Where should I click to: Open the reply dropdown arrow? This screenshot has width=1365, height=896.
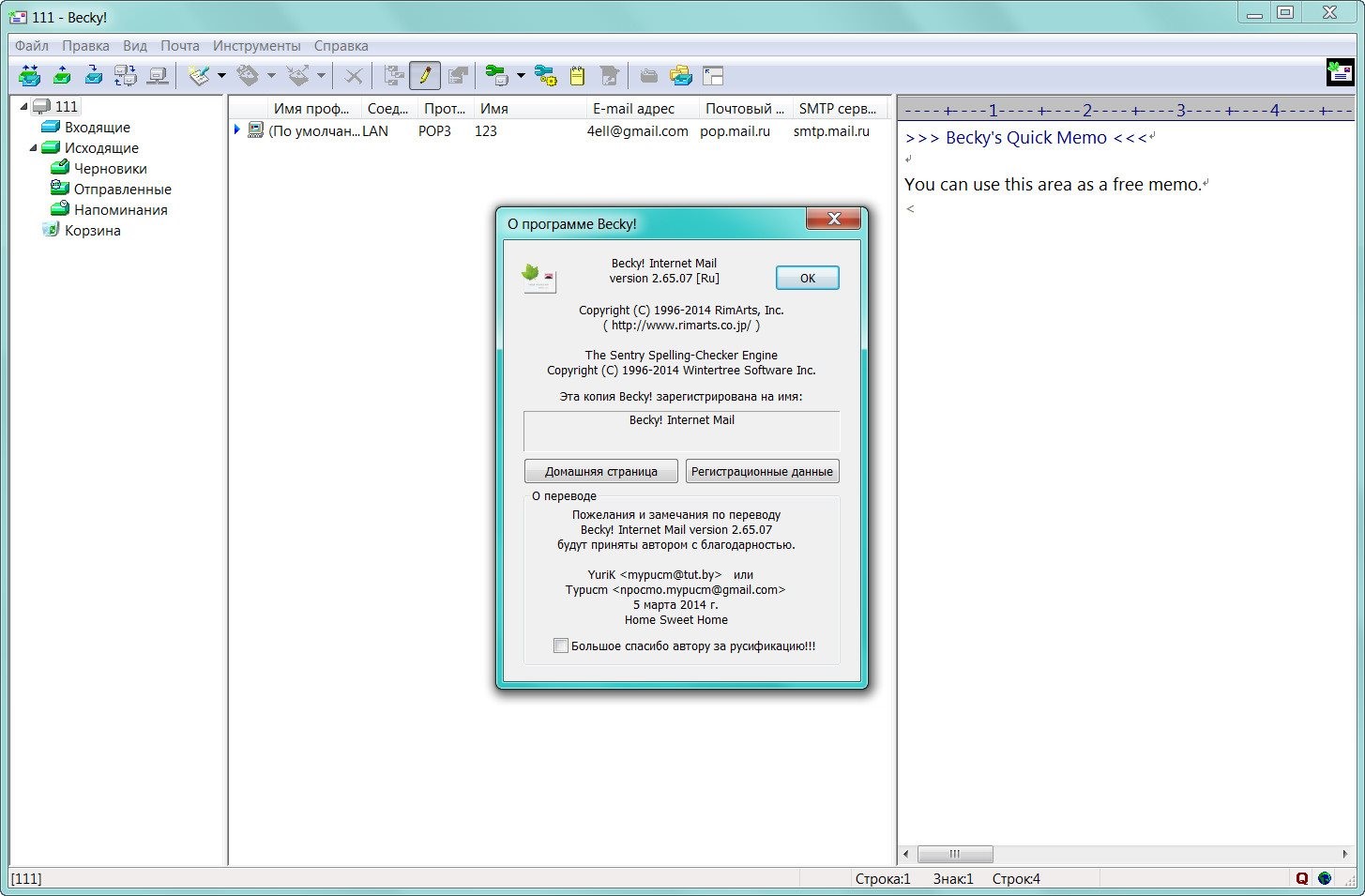271,75
